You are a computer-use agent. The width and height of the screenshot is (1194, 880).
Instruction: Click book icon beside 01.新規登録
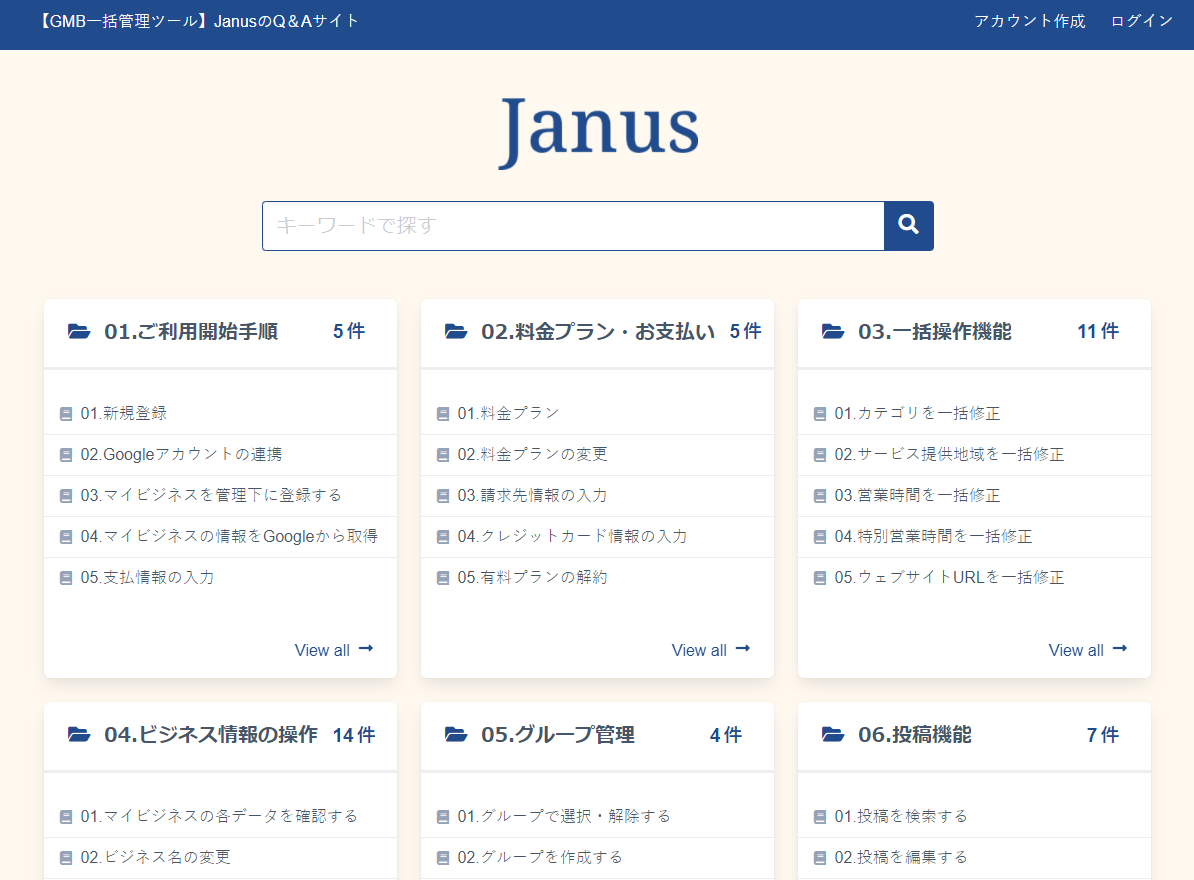[66, 414]
